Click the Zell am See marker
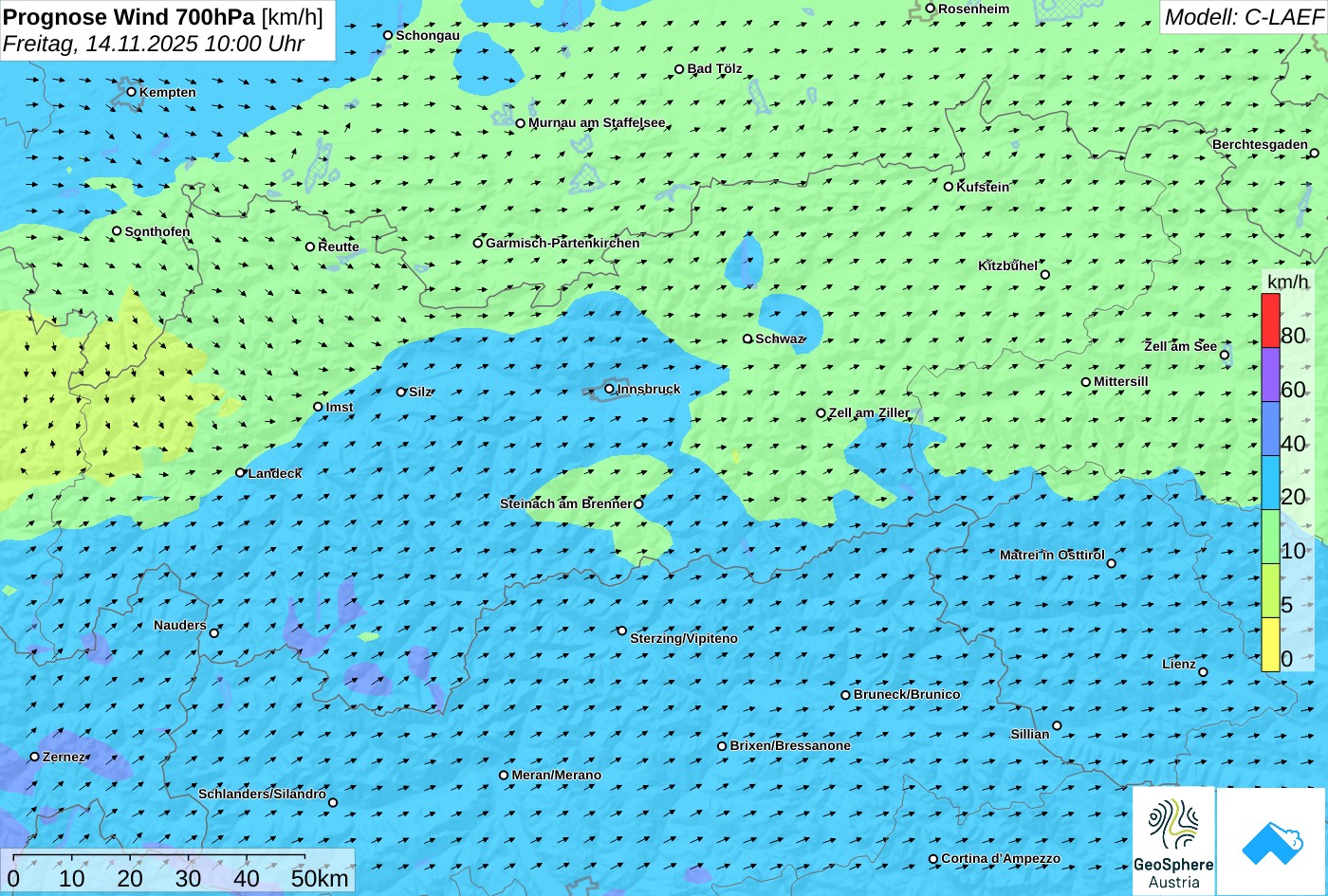The height and width of the screenshot is (896, 1328). 1225,356
